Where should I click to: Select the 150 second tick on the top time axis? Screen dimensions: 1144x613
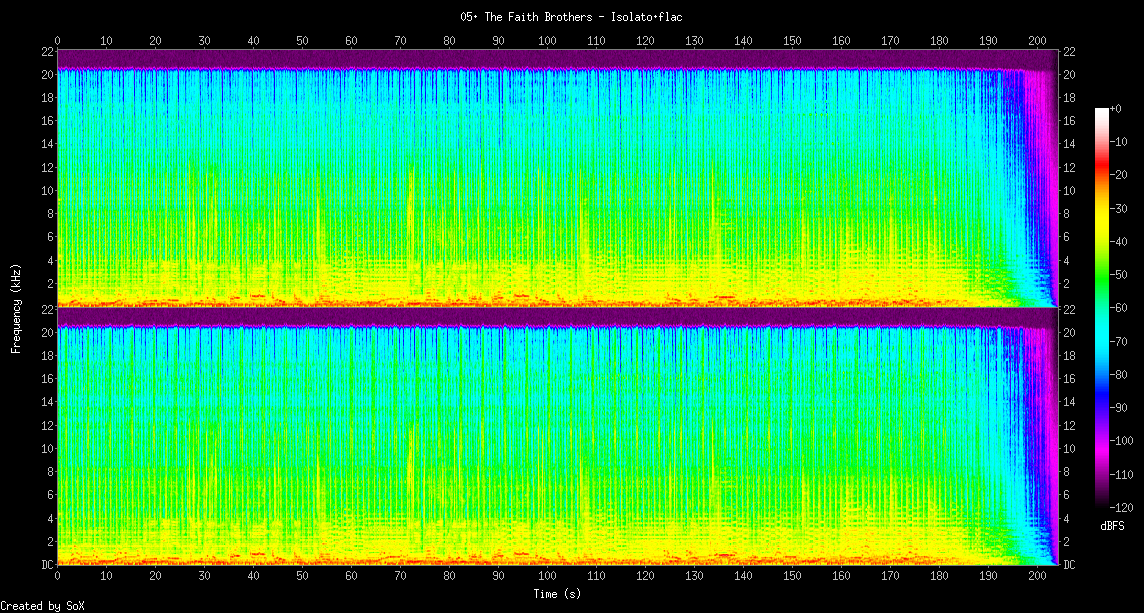[x=792, y=40]
